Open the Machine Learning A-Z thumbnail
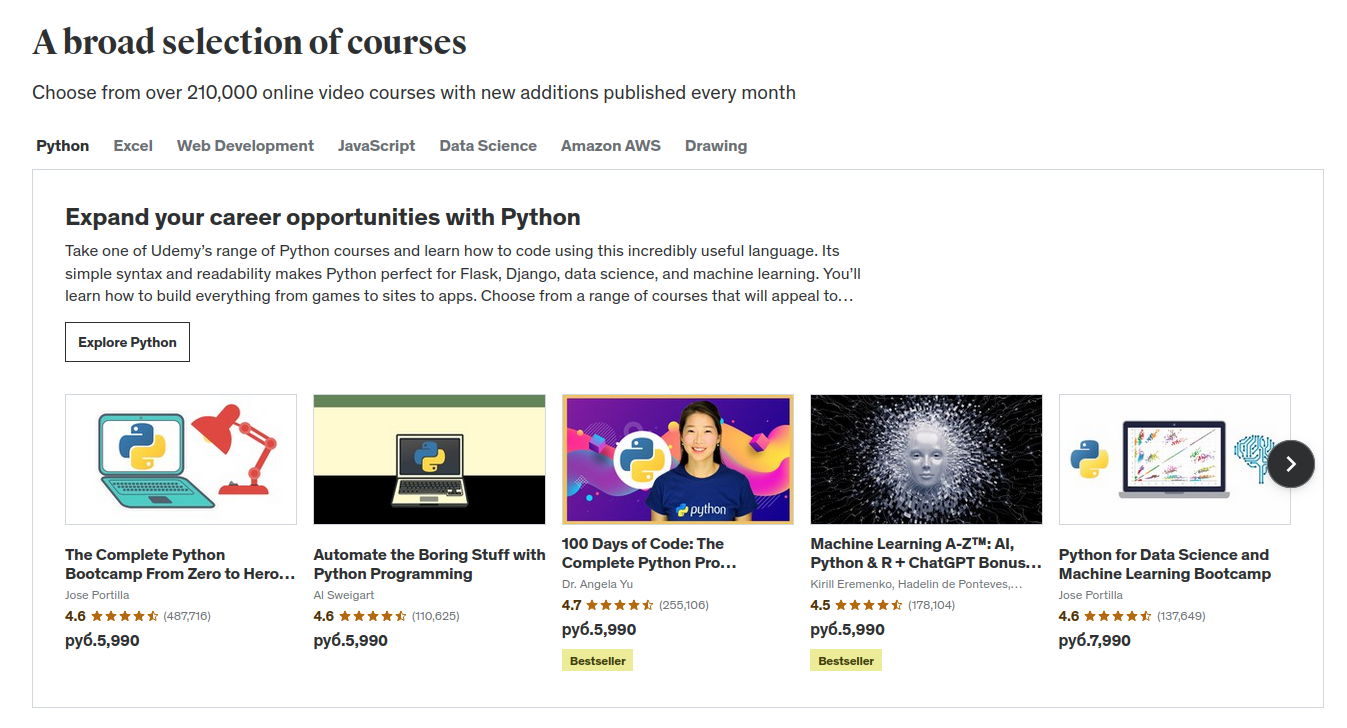1347x728 pixels. point(926,459)
